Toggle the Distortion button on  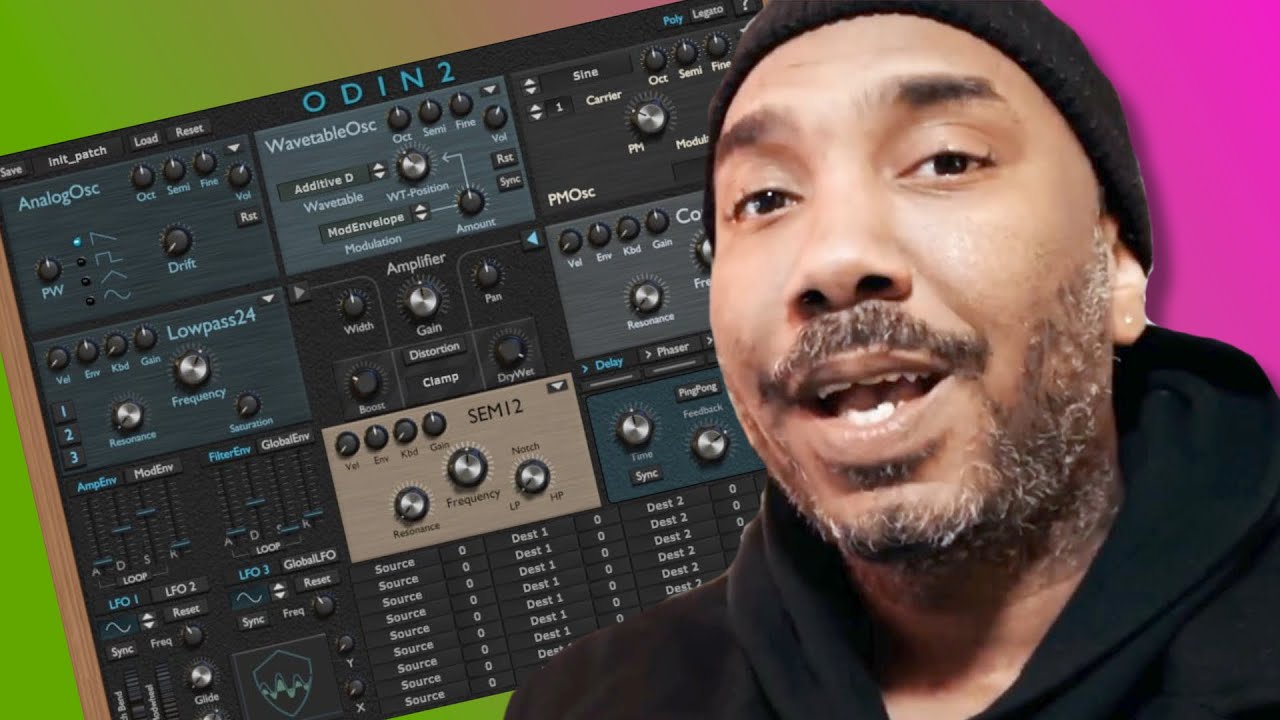(434, 349)
